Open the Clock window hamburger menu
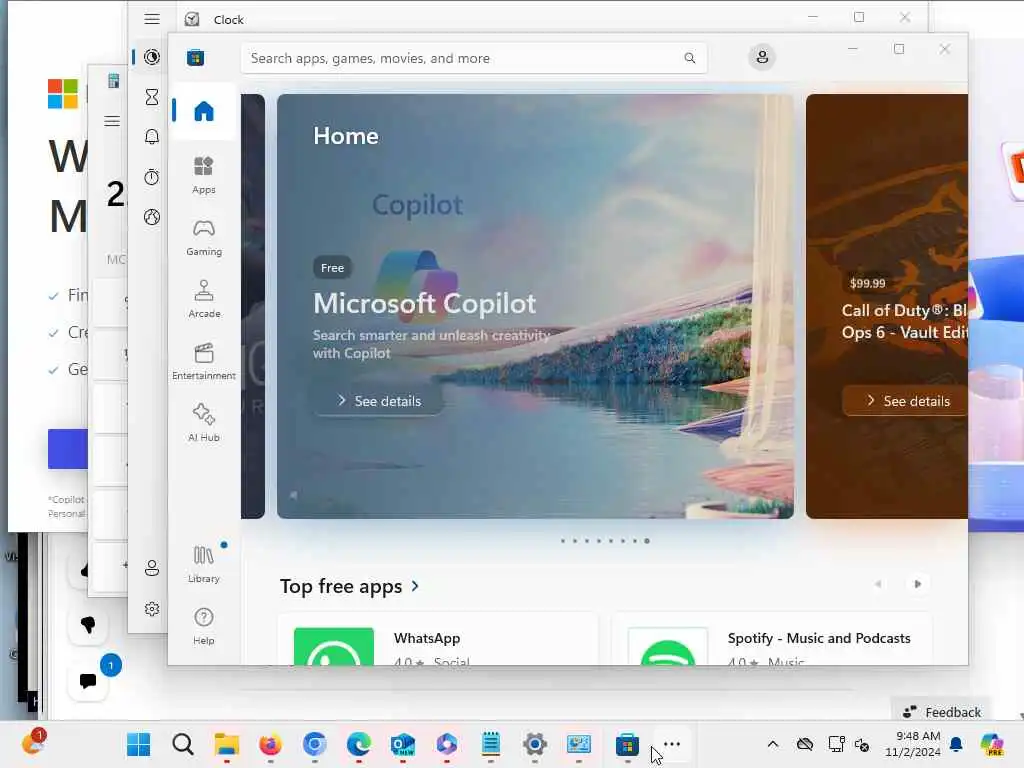Screen dimensions: 1024x768 152,19
